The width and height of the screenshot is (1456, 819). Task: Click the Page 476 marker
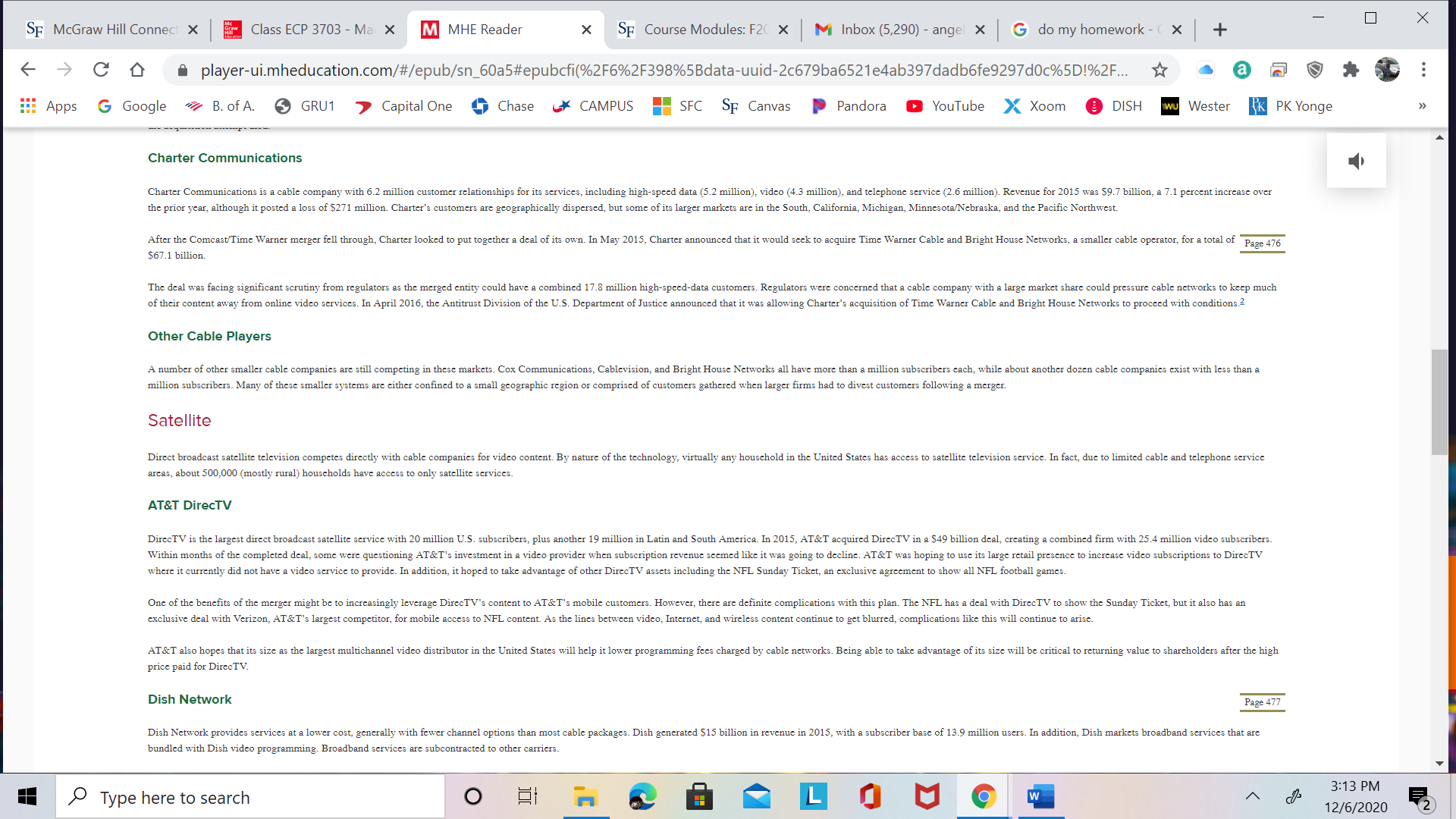tap(1263, 243)
